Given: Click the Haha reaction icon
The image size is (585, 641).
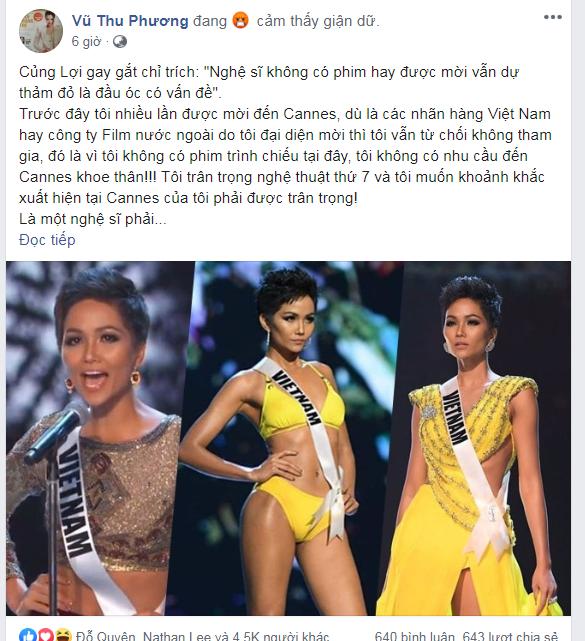Looking at the screenshot, I should [x=63, y=636].
